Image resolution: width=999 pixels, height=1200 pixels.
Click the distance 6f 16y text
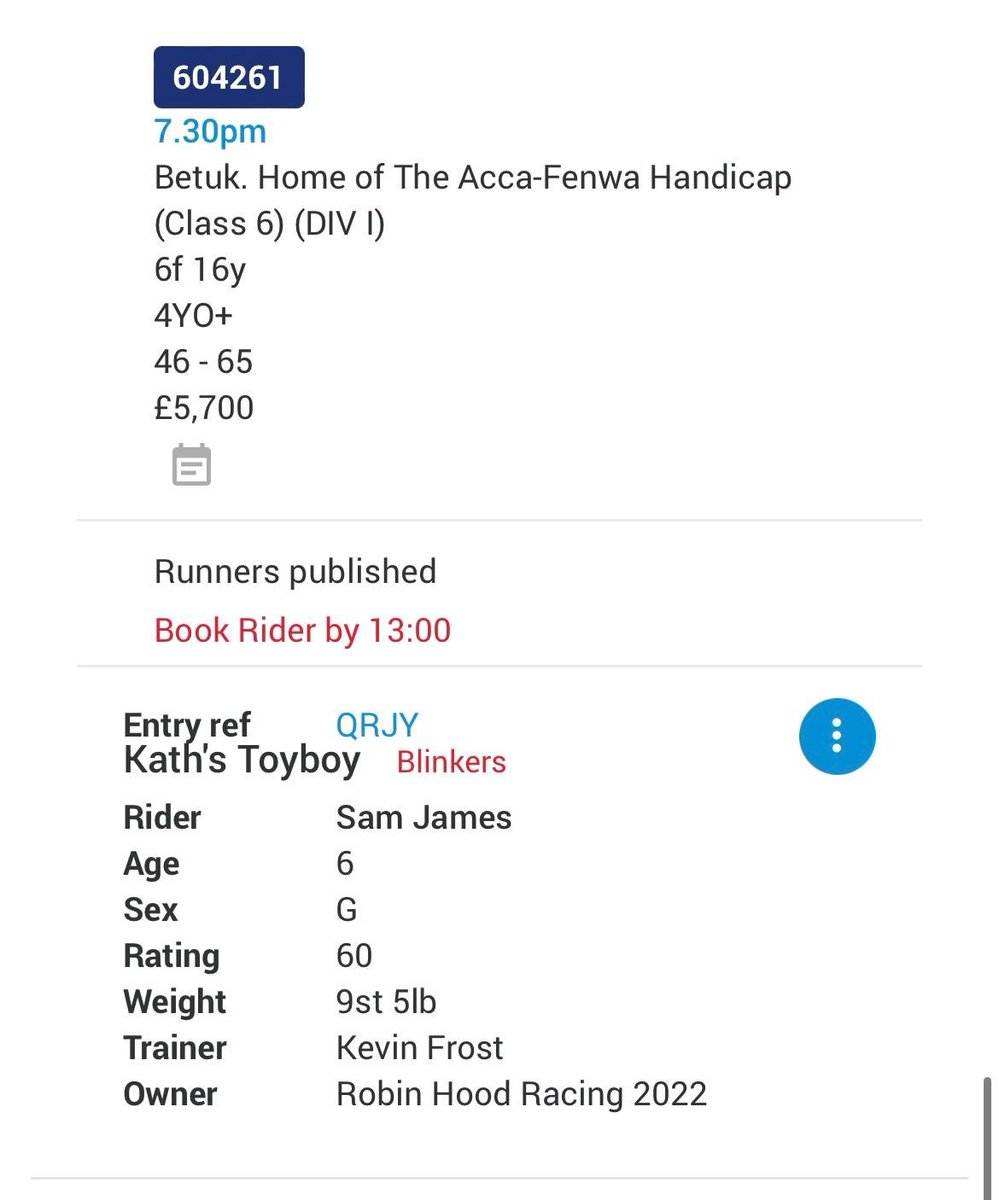pyautogui.click(x=200, y=270)
